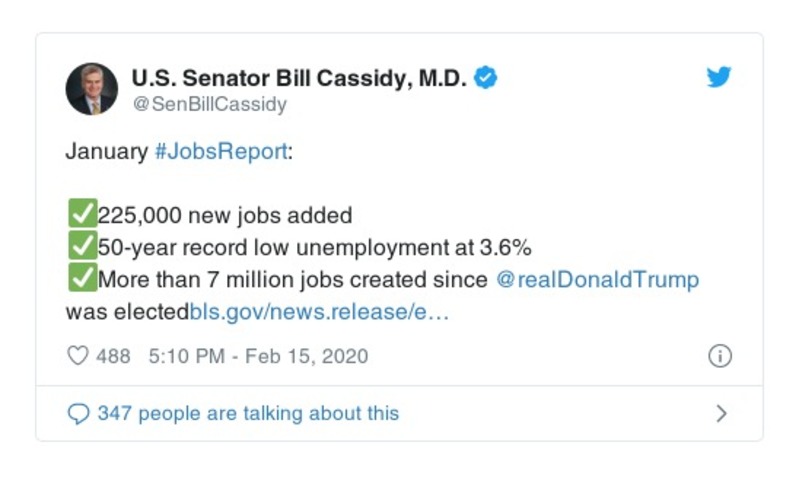Viewport: 799px width, 490px height.
Task: Expand conversation with the right chevron arrow
Action: [721, 414]
